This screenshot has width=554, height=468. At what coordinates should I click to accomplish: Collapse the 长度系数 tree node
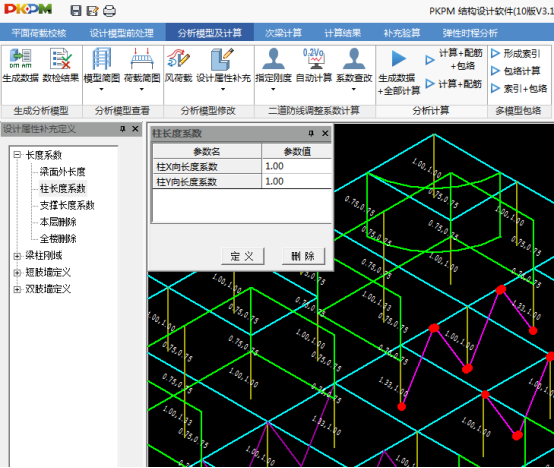click(17, 155)
